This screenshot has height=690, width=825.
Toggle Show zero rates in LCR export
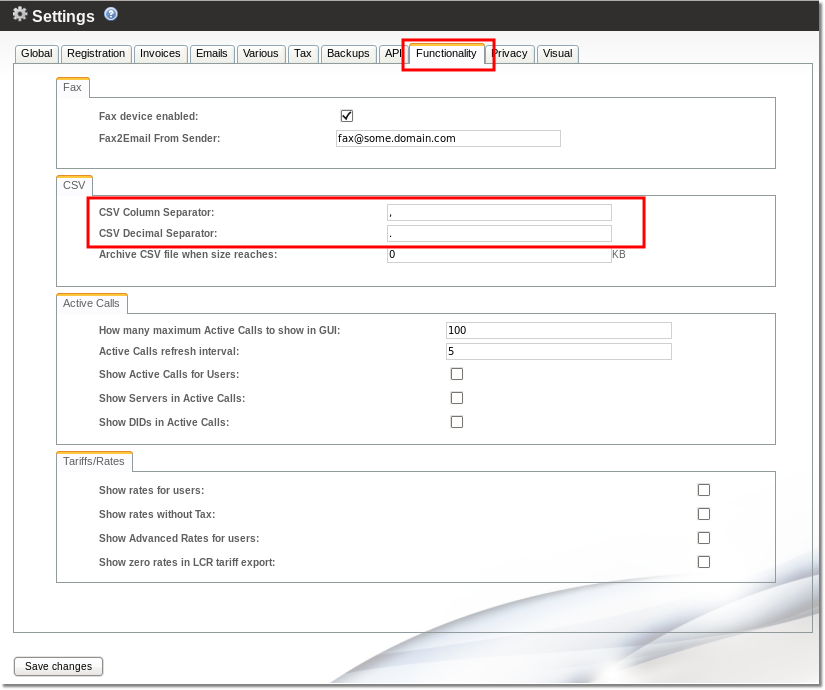click(704, 562)
